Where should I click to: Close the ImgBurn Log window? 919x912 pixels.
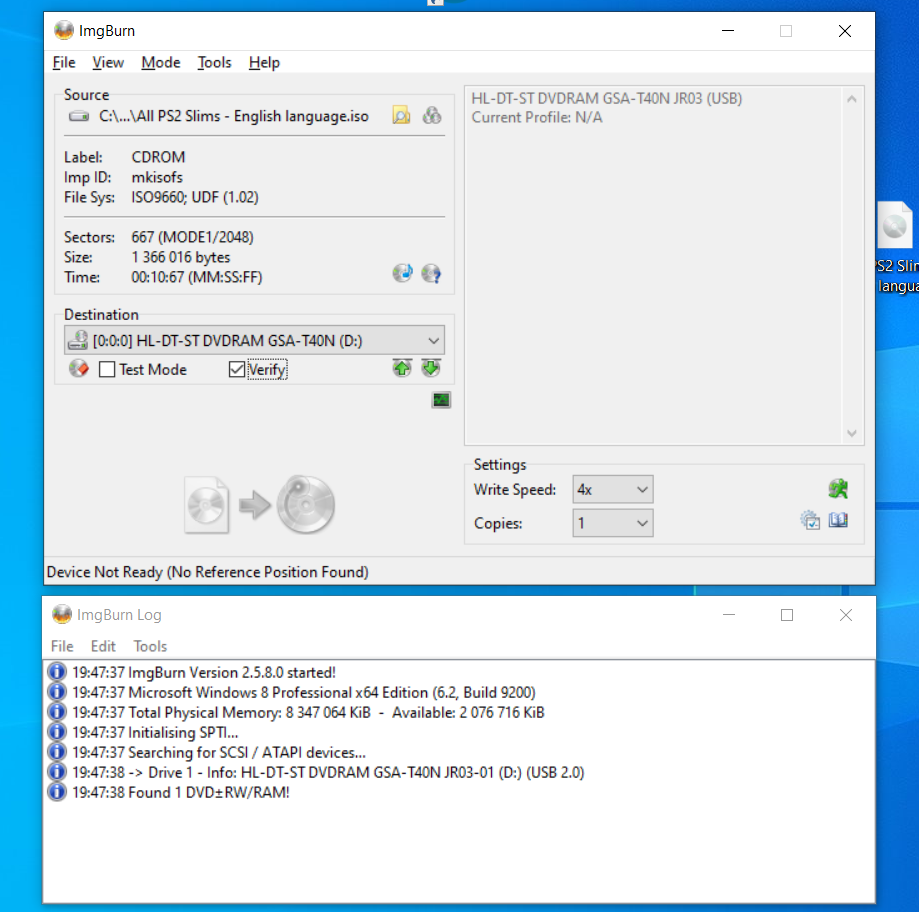point(846,615)
